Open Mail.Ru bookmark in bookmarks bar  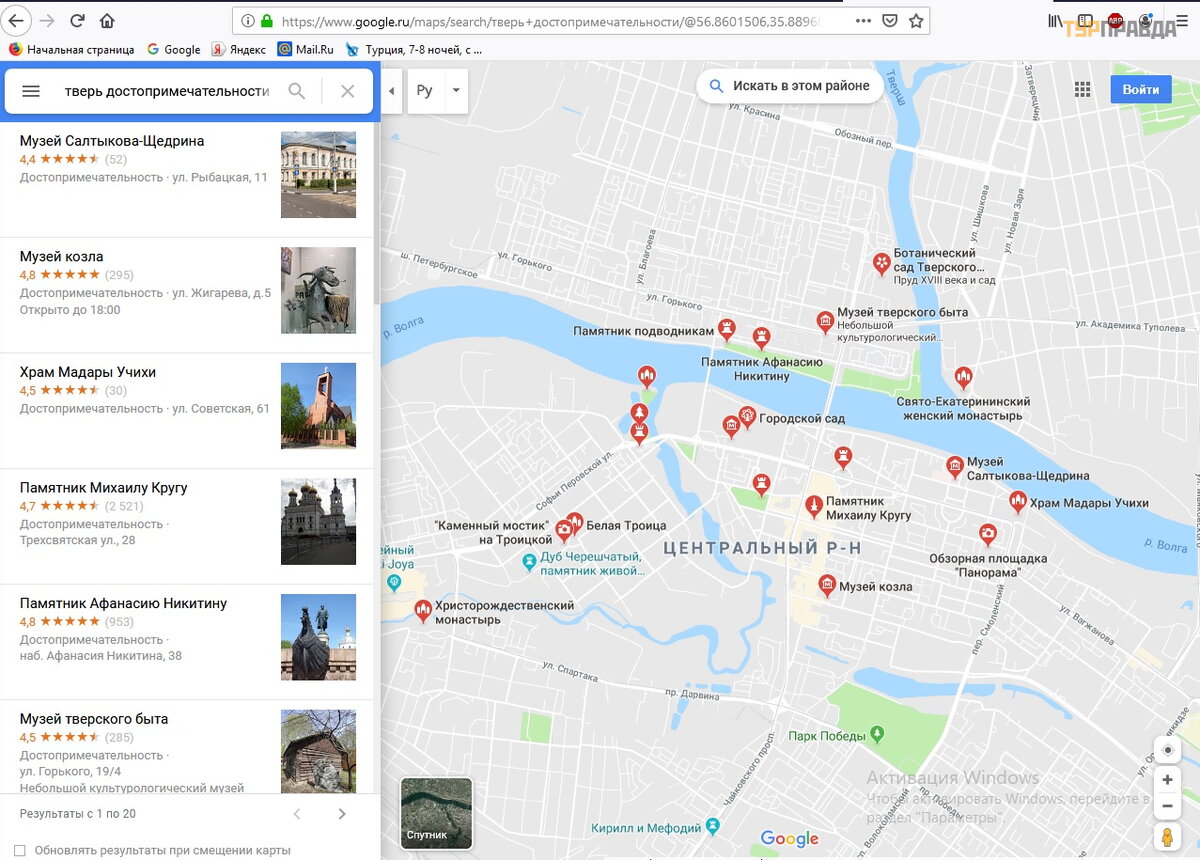pos(306,49)
